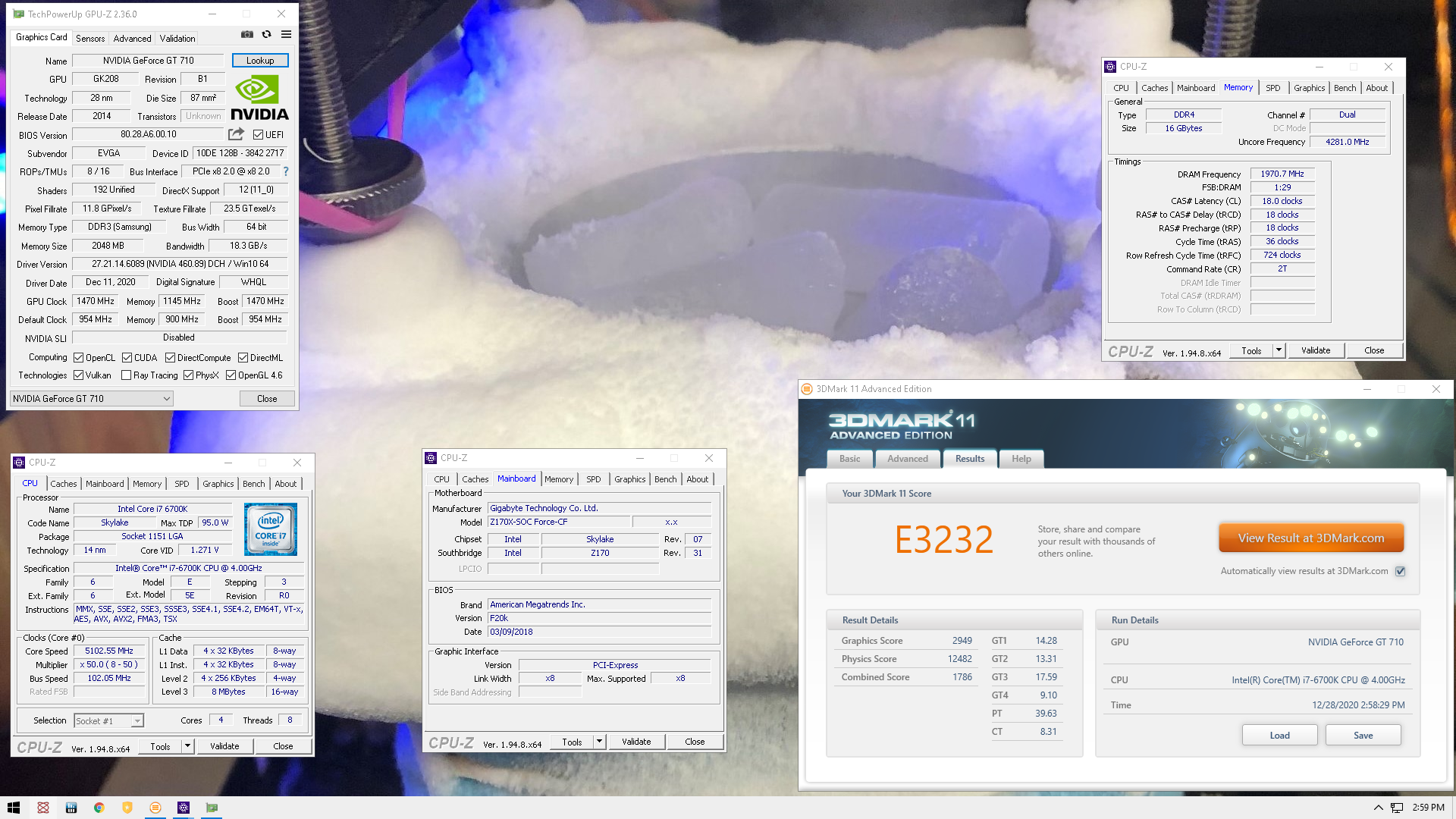Image resolution: width=1456 pixels, height=819 pixels.
Task: Click DRAM Frequency value 1970.7 MHz
Action: [x=1282, y=174]
